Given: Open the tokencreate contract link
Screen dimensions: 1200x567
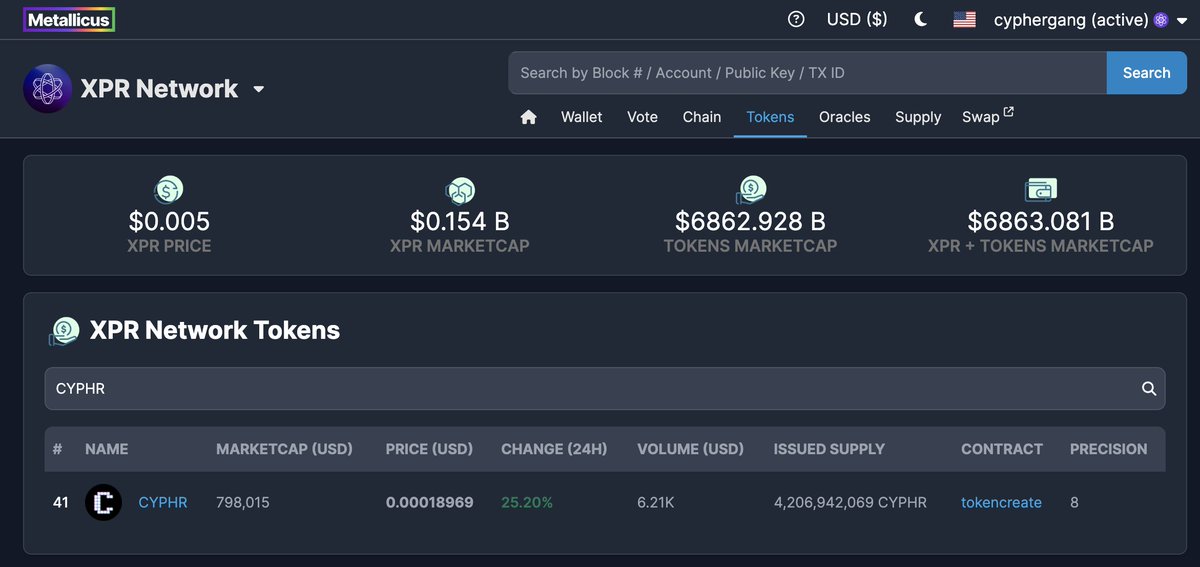Looking at the screenshot, I should (x=1001, y=502).
